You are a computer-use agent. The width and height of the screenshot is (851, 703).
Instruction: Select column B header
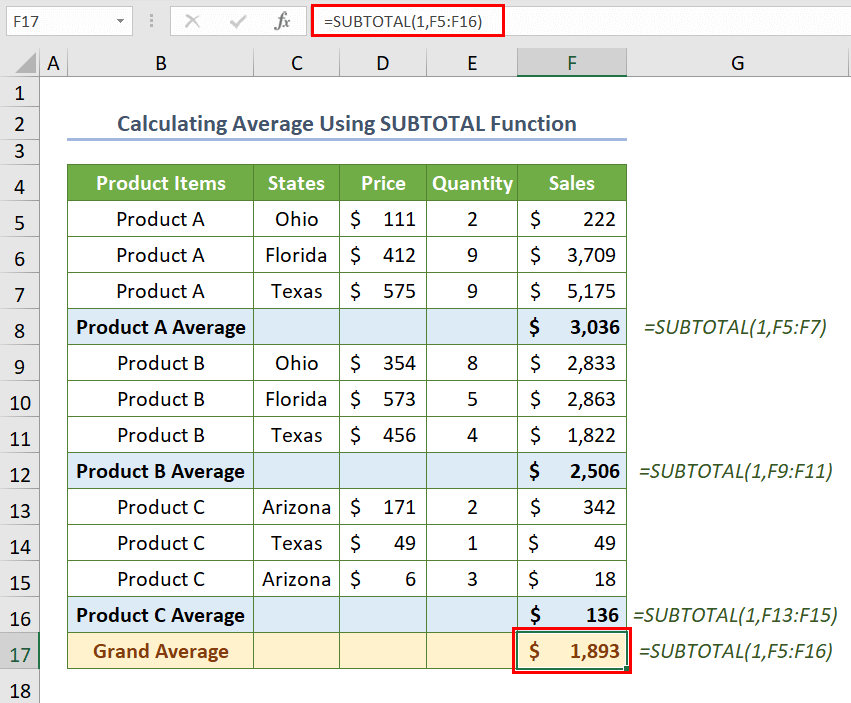[x=160, y=63]
